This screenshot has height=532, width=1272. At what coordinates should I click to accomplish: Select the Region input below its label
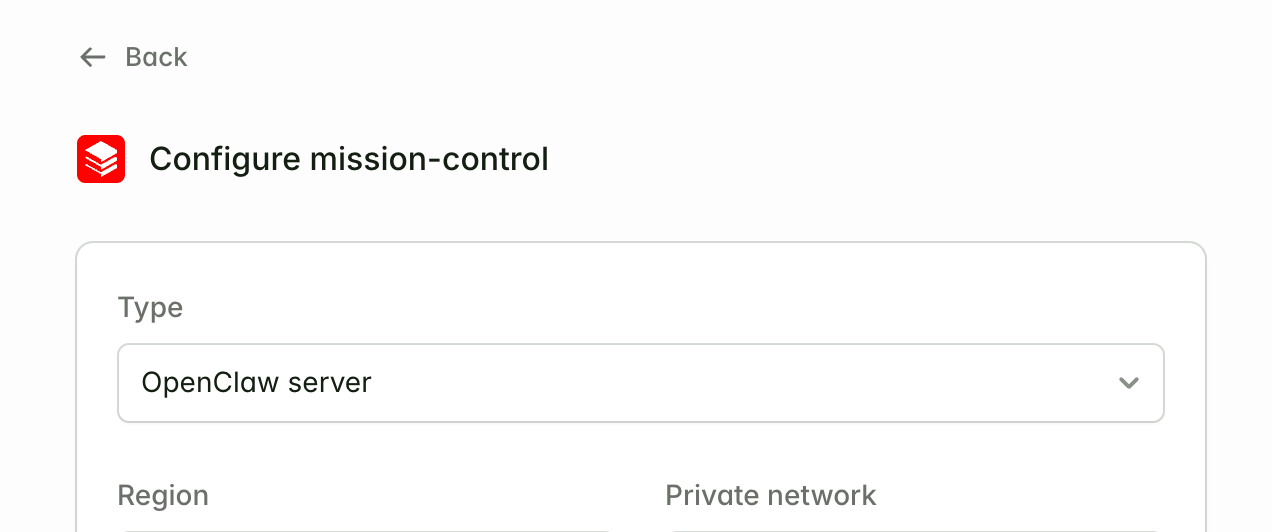point(365,529)
